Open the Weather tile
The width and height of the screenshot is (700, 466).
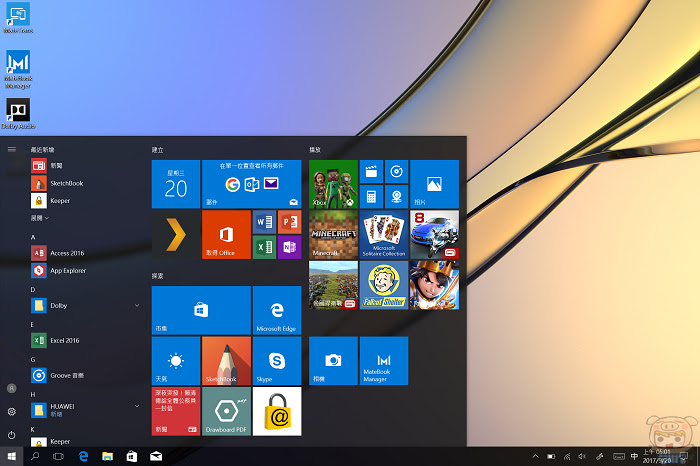click(176, 361)
